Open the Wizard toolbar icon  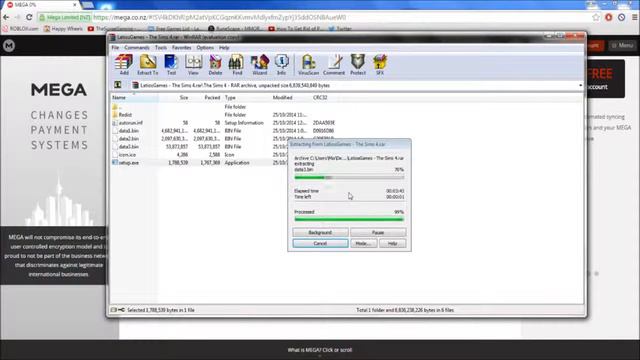pos(260,64)
